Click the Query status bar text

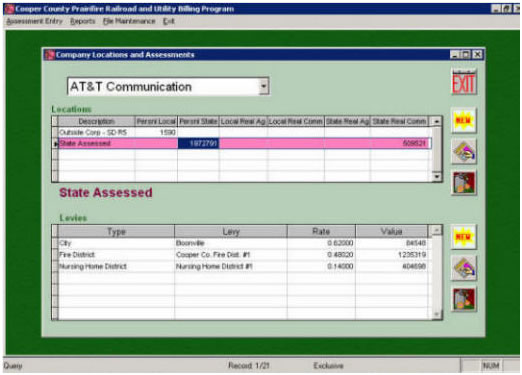coord(13,366)
